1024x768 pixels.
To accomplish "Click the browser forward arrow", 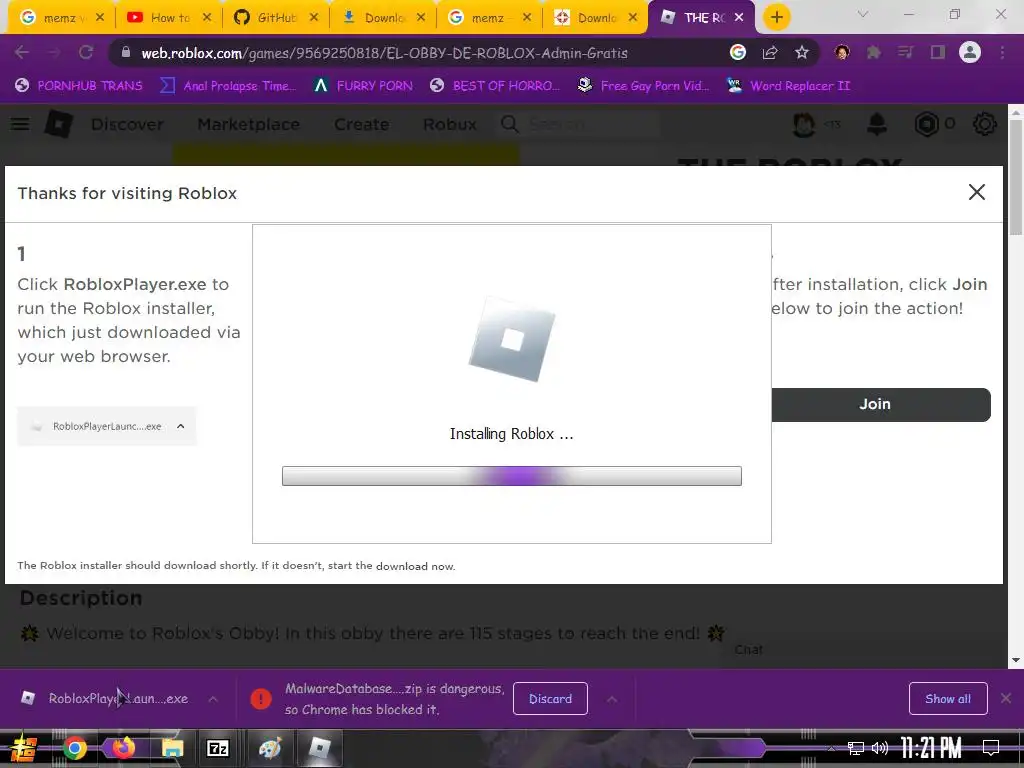I will 54,53.
